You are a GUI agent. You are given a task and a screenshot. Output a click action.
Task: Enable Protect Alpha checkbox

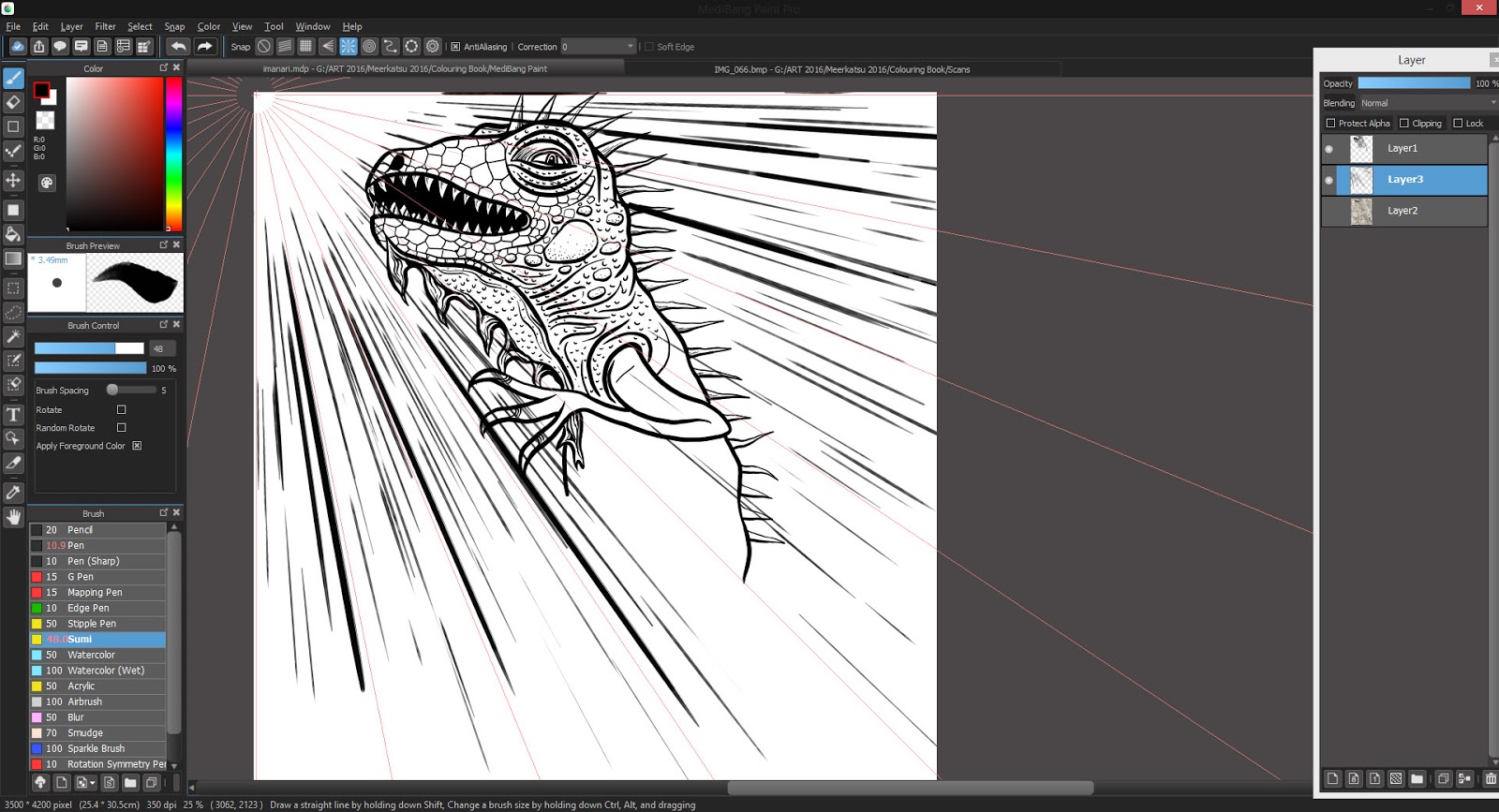click(1330, 123)
